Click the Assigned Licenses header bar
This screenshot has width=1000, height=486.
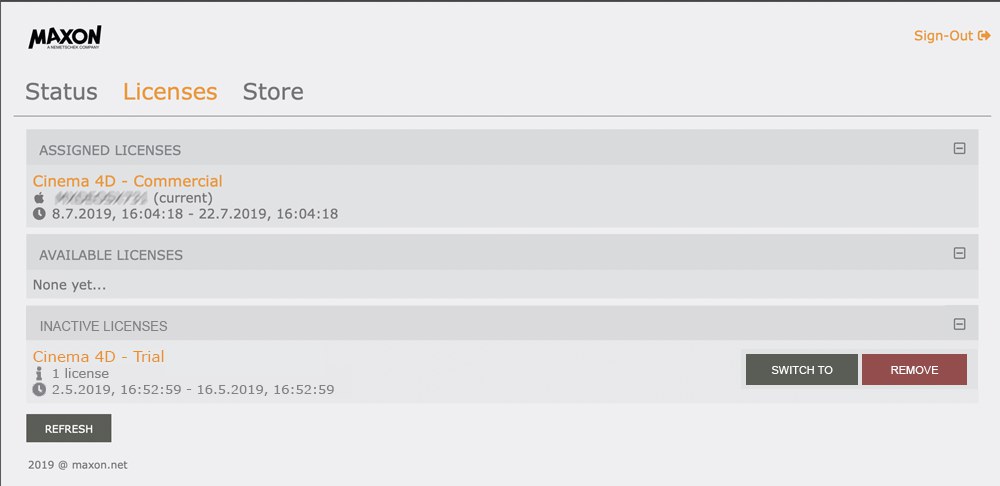pyautogui.click(x=502, y=148)
